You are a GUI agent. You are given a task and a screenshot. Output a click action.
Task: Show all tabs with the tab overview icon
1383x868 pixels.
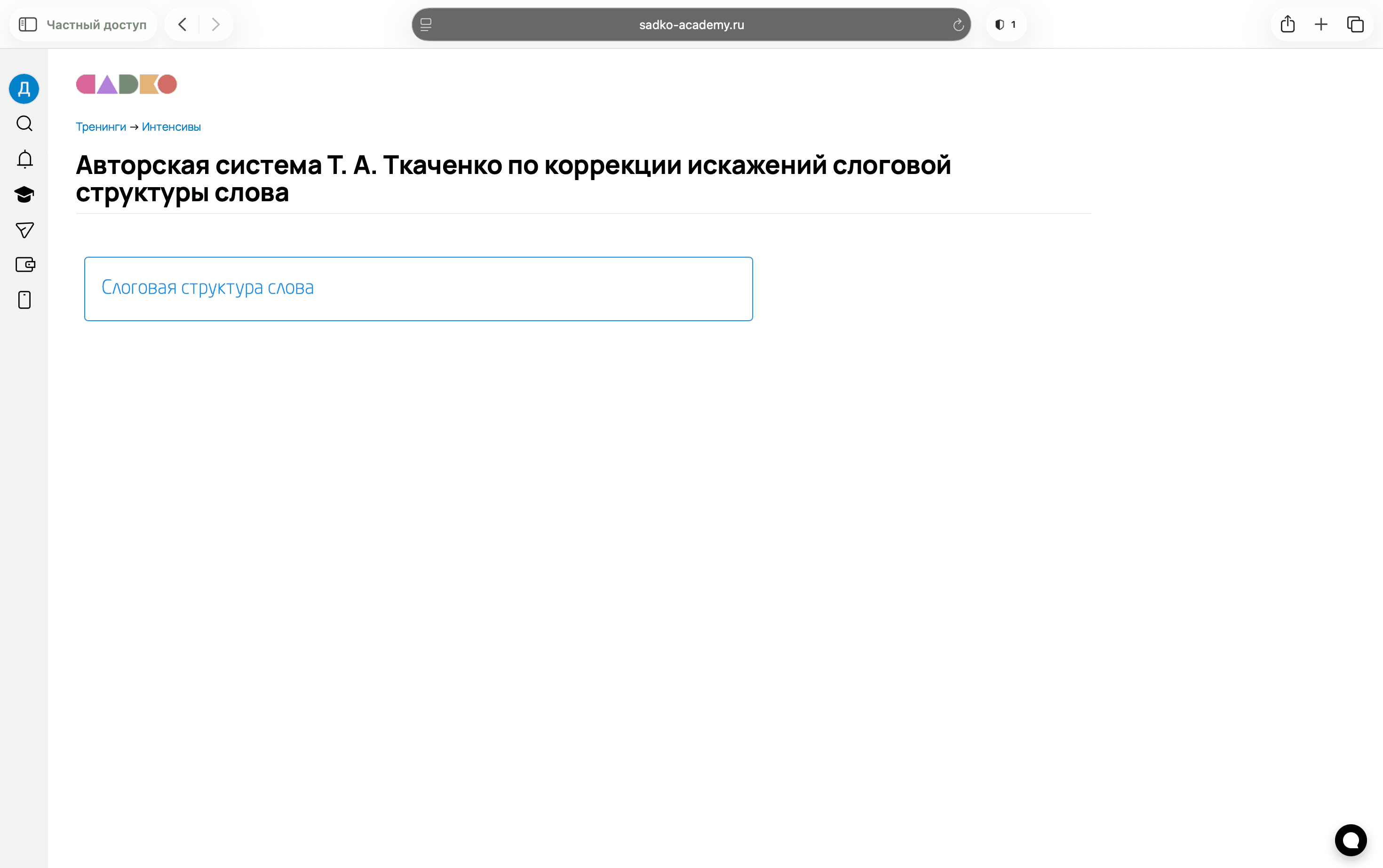click(x=1355, y=24)
